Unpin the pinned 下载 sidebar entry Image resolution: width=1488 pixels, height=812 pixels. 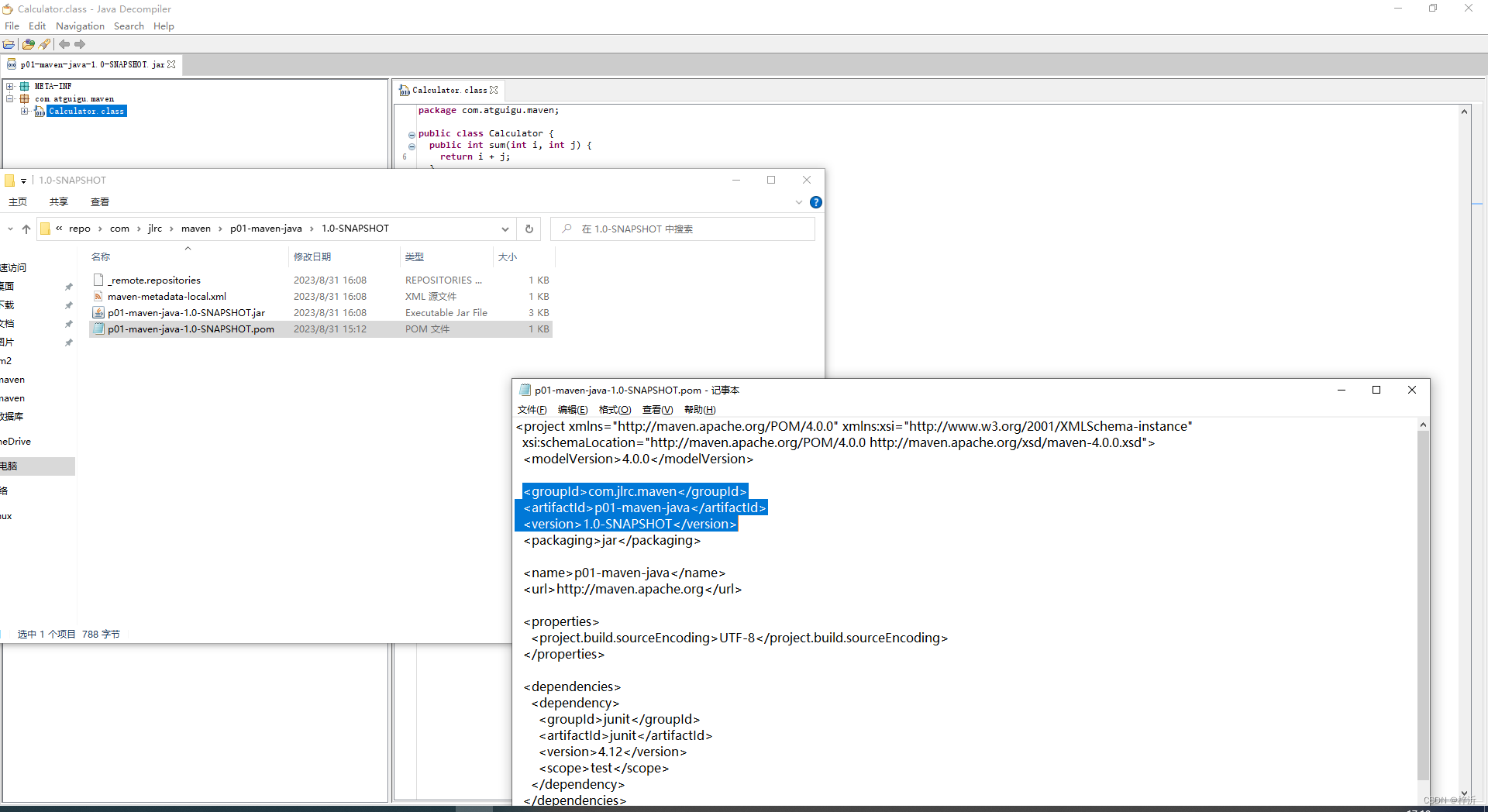point(68,304)
